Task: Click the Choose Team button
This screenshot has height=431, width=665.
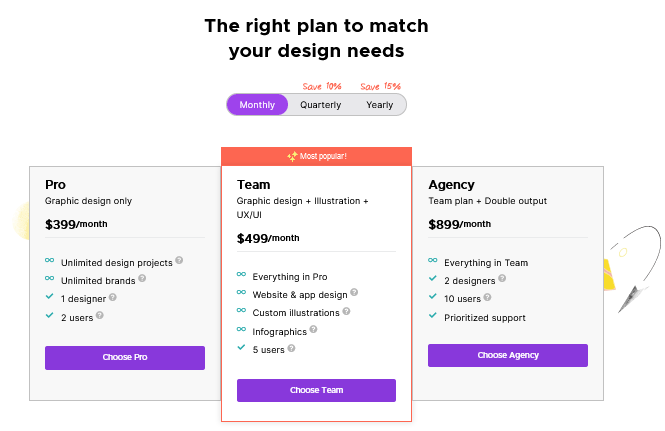Action: 316,390
